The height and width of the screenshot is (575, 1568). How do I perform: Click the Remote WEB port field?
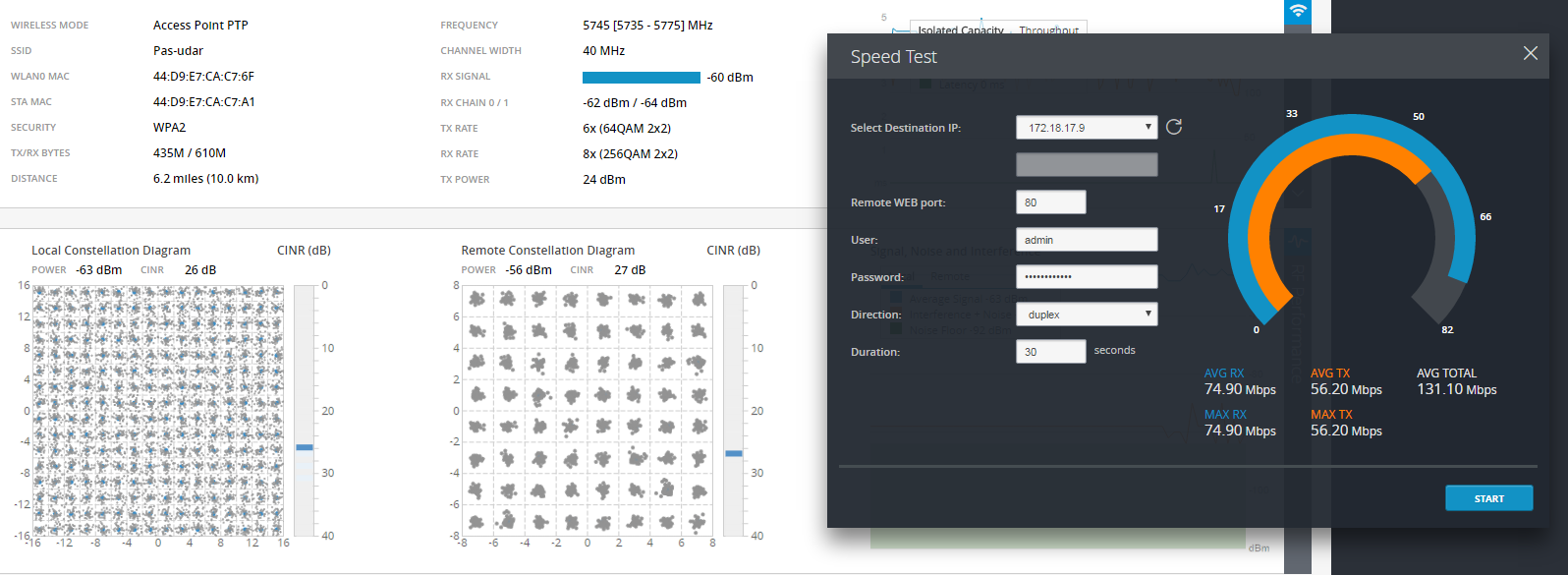tap(1051, 202)
